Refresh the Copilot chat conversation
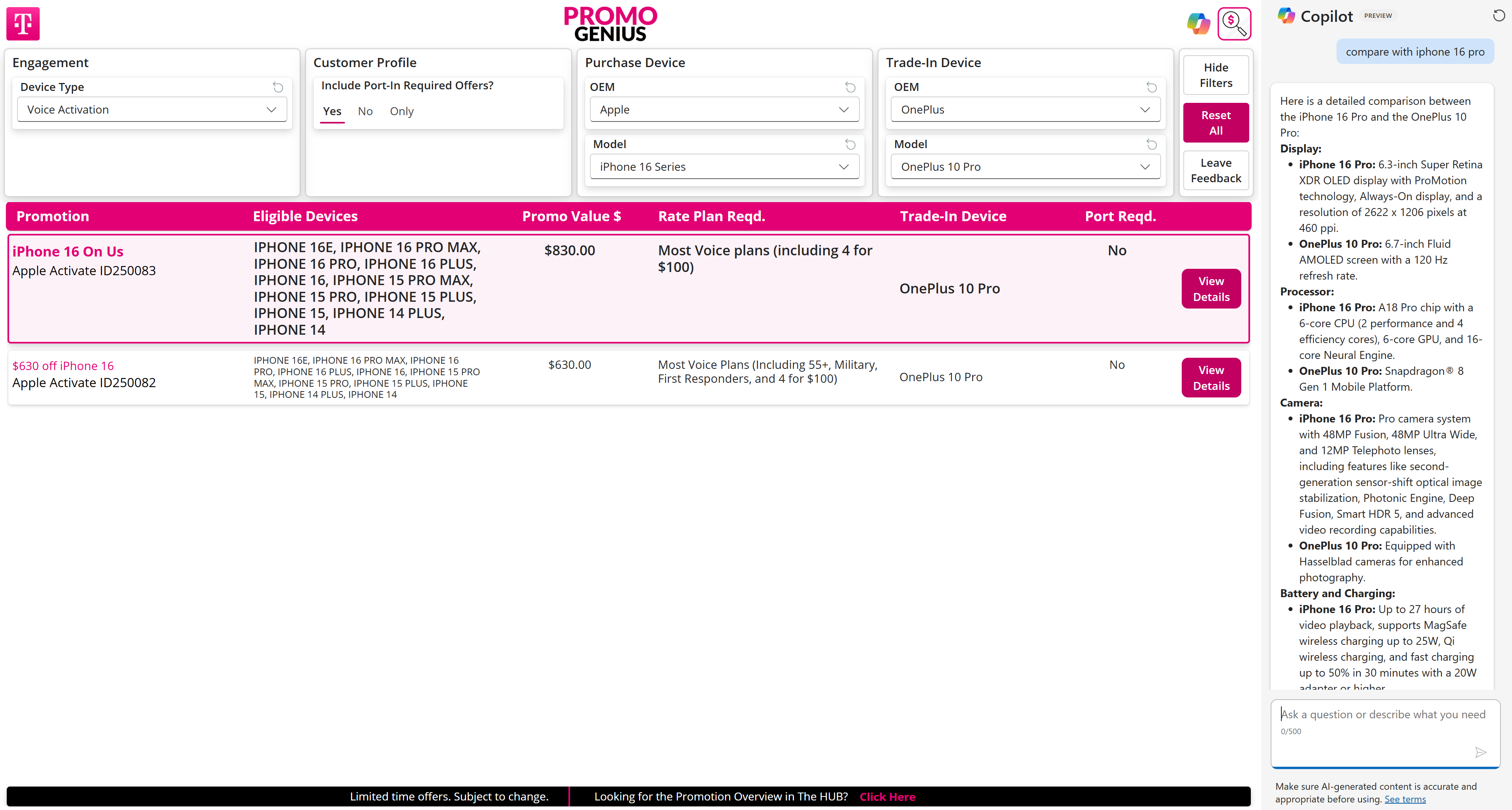Screen dimensions: 1512x810 1499,16
